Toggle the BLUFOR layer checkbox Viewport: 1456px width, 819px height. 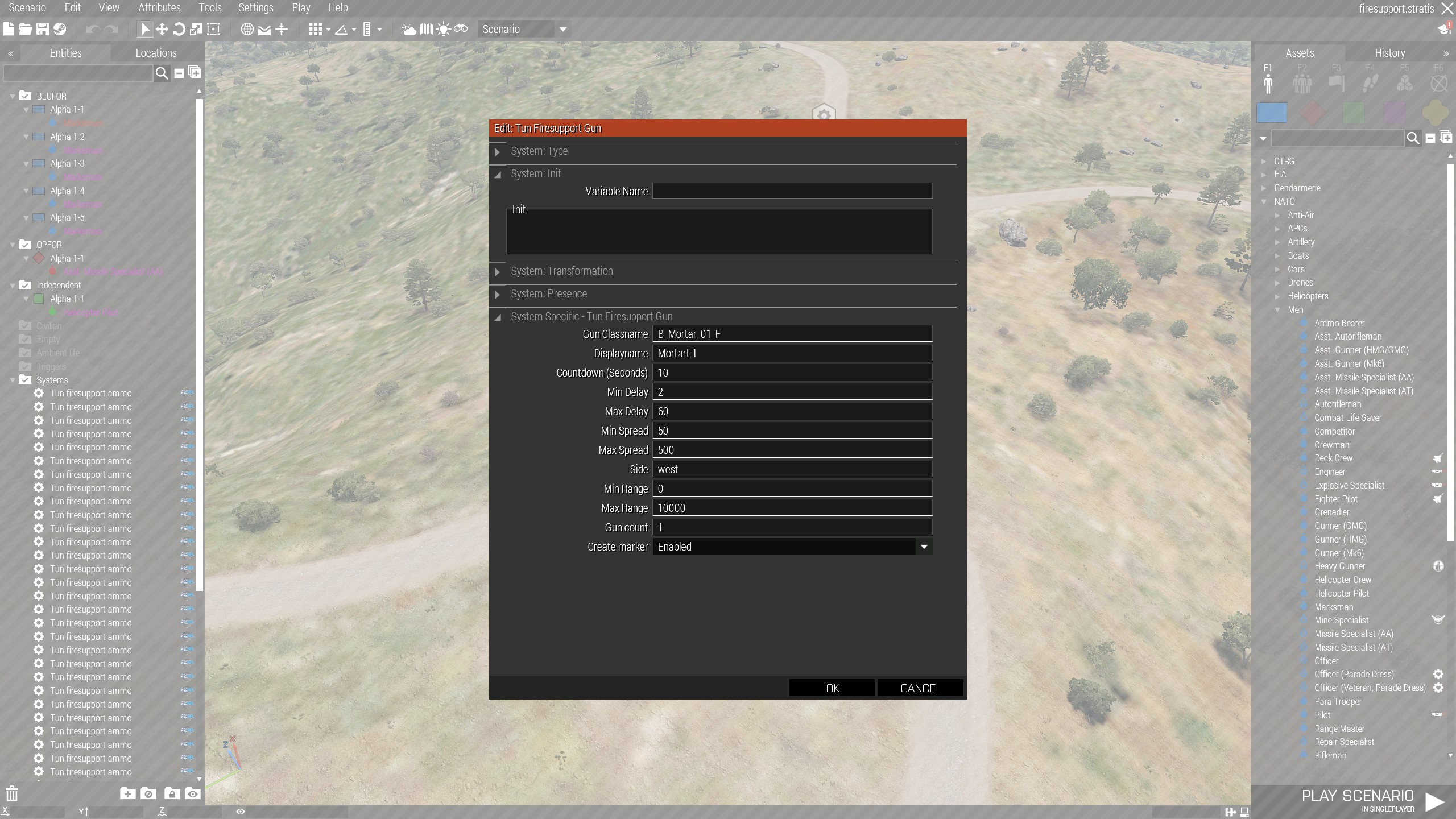coord(25,96)
